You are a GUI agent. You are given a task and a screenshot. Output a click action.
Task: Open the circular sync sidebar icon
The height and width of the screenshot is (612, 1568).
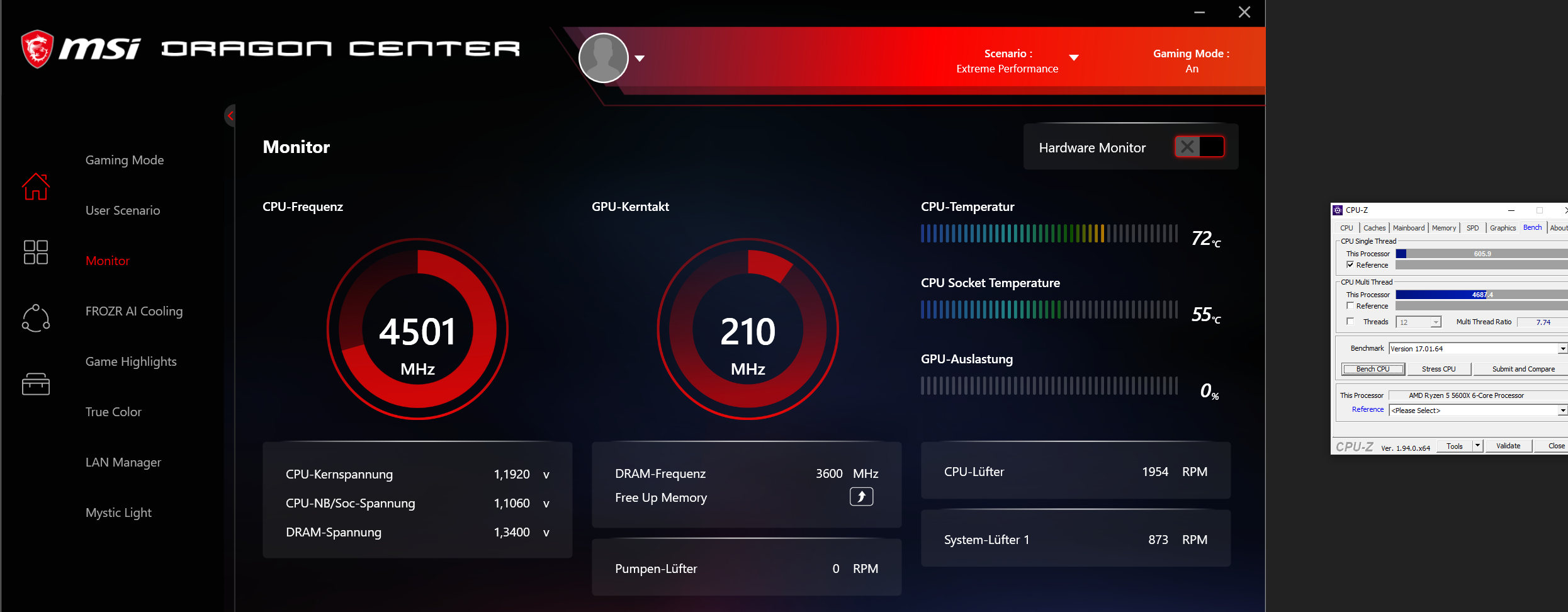[36, 318]
